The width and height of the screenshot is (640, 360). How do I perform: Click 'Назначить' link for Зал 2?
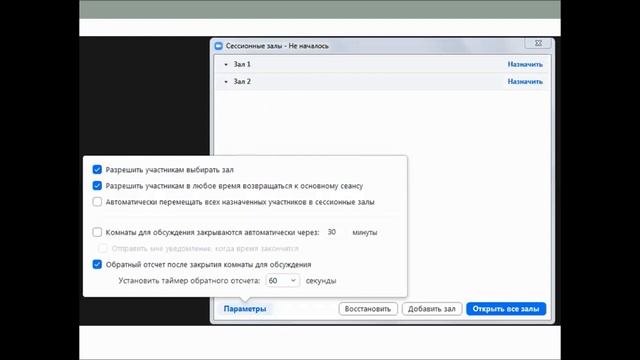[x=525, y=82]
